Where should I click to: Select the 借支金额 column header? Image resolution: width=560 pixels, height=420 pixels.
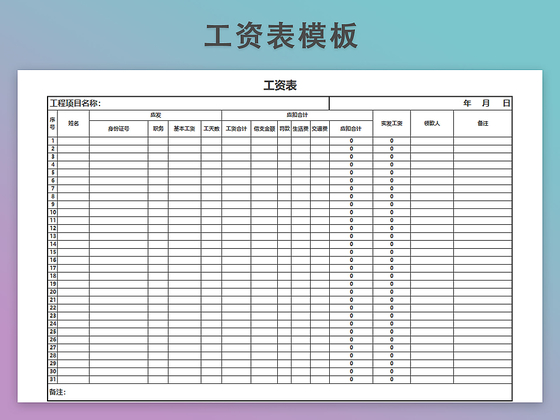[264, 129]
